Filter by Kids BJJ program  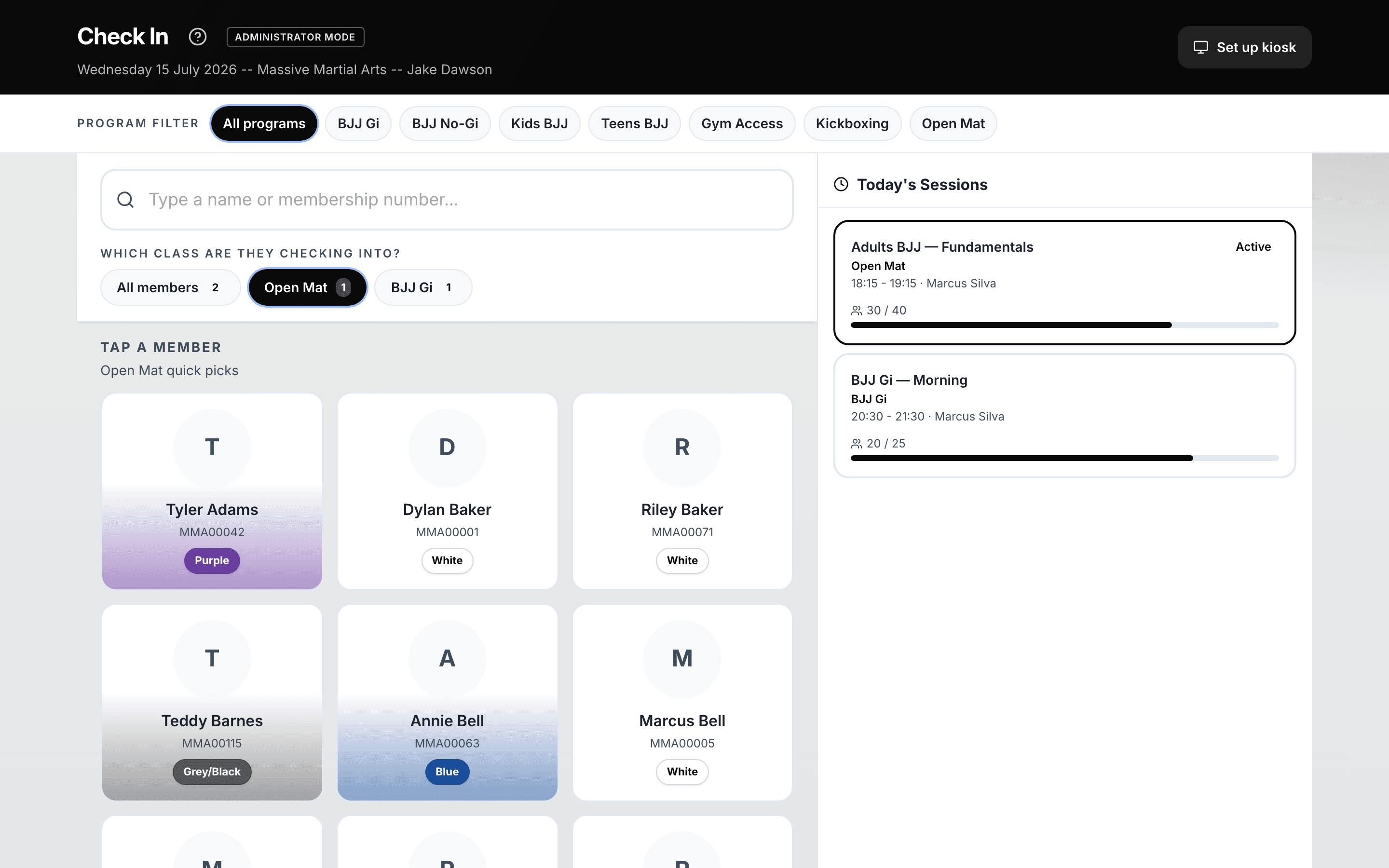(x=540, y=123)
